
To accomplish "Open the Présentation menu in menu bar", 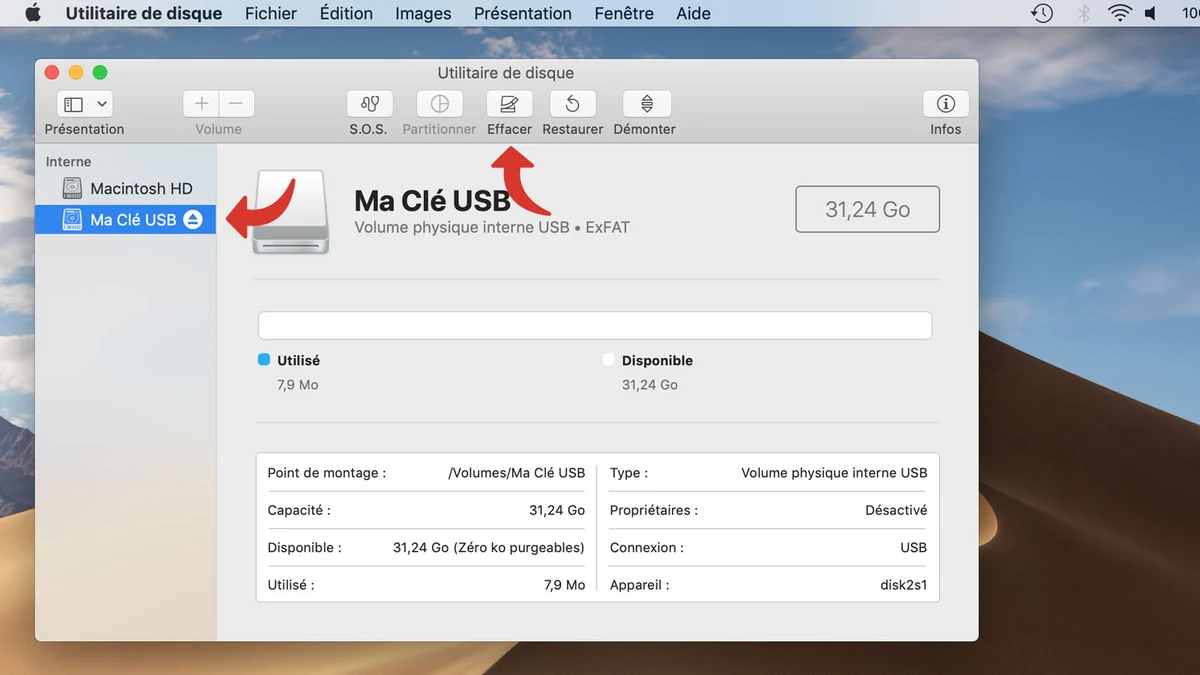I will [x=523, y=13].
